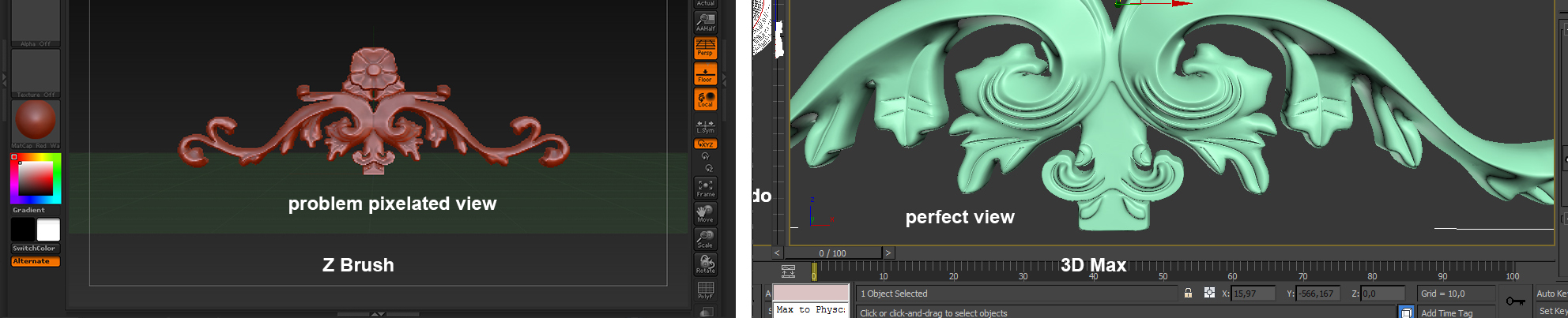
Task: Select the black secondary color swatch
Action: click(x=23, y=230)
